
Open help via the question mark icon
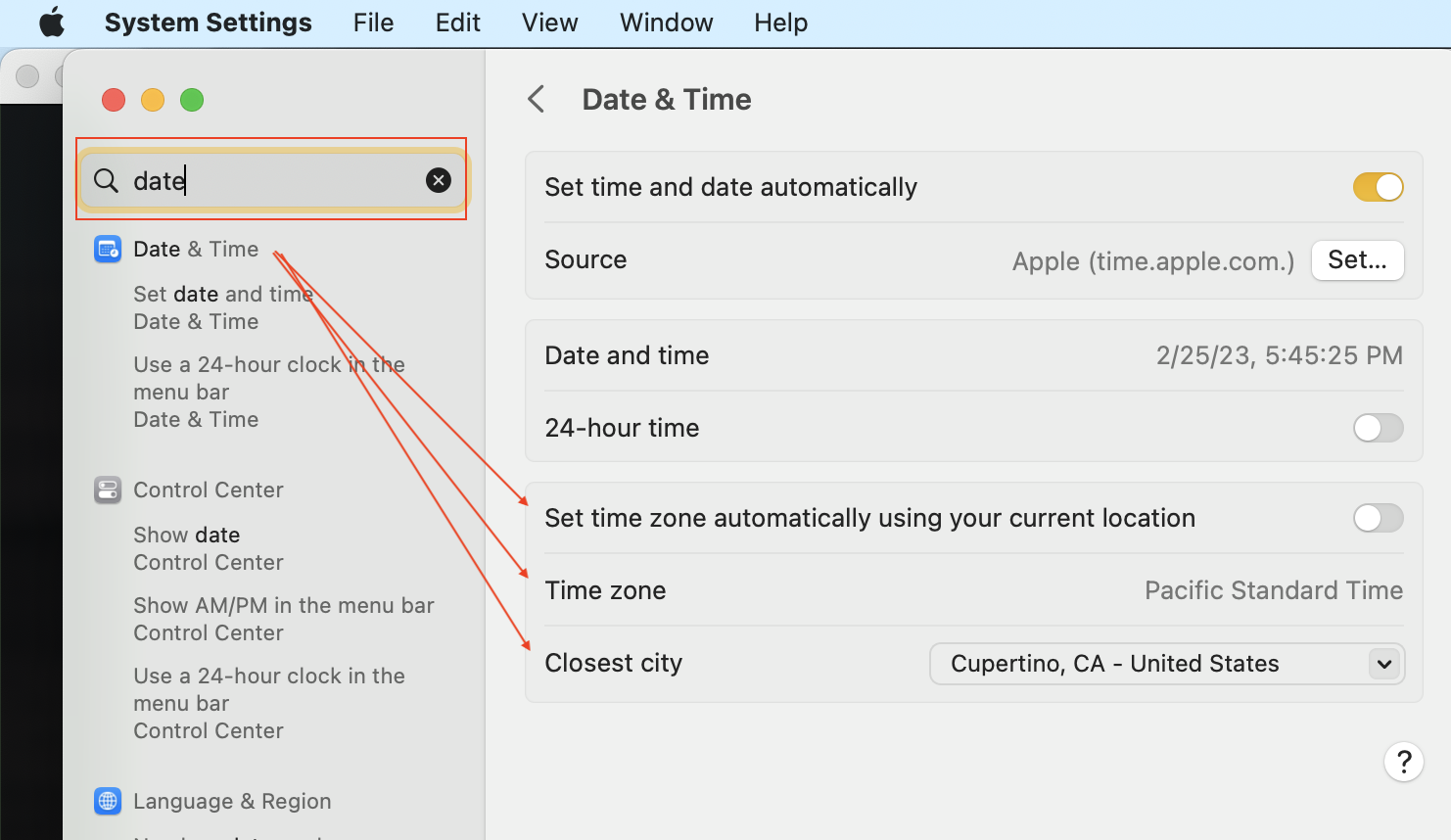pyautogui.click(x=1404, y=762)
